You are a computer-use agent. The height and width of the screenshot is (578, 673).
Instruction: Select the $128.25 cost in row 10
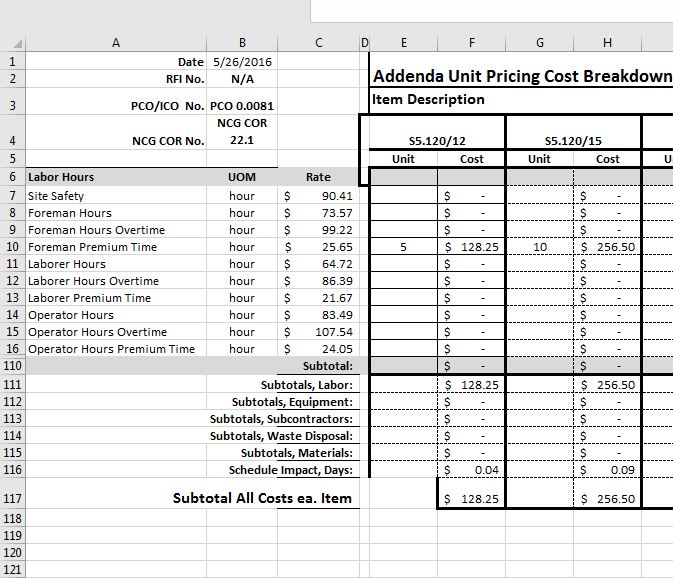(472, 247)
